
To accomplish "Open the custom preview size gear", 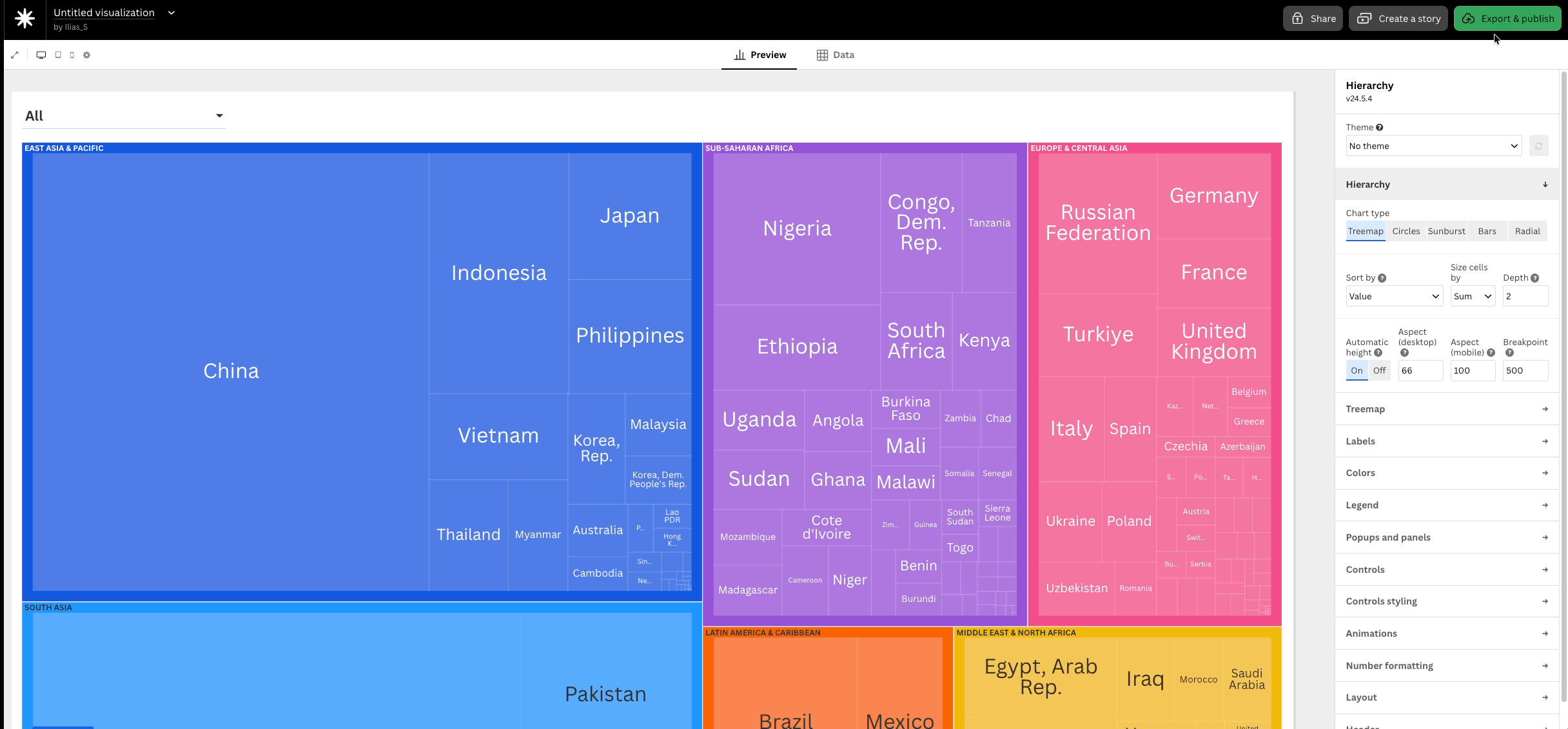I will pyautogui.click(x=87, y=55).
